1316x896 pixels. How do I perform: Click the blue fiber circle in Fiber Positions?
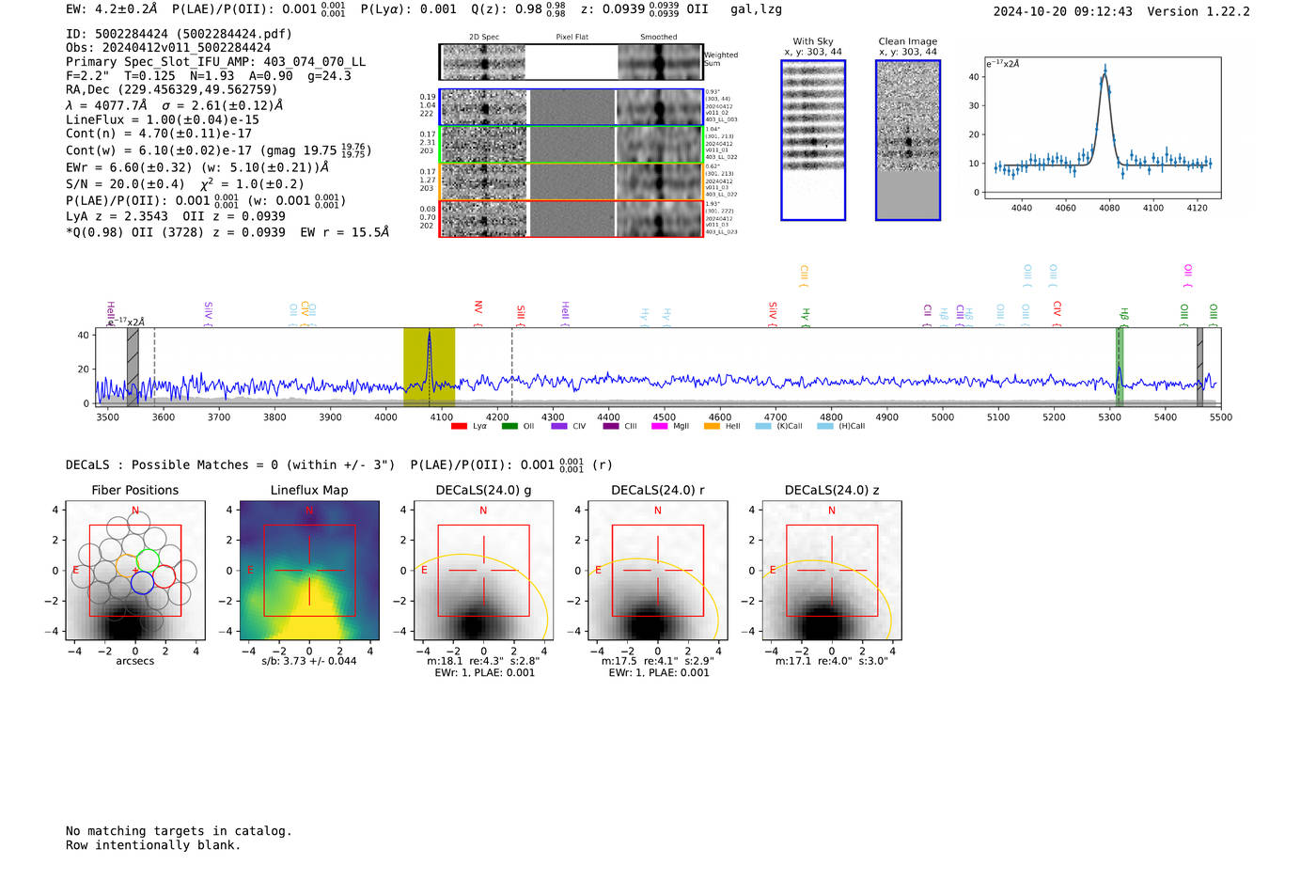click(143, 583)
